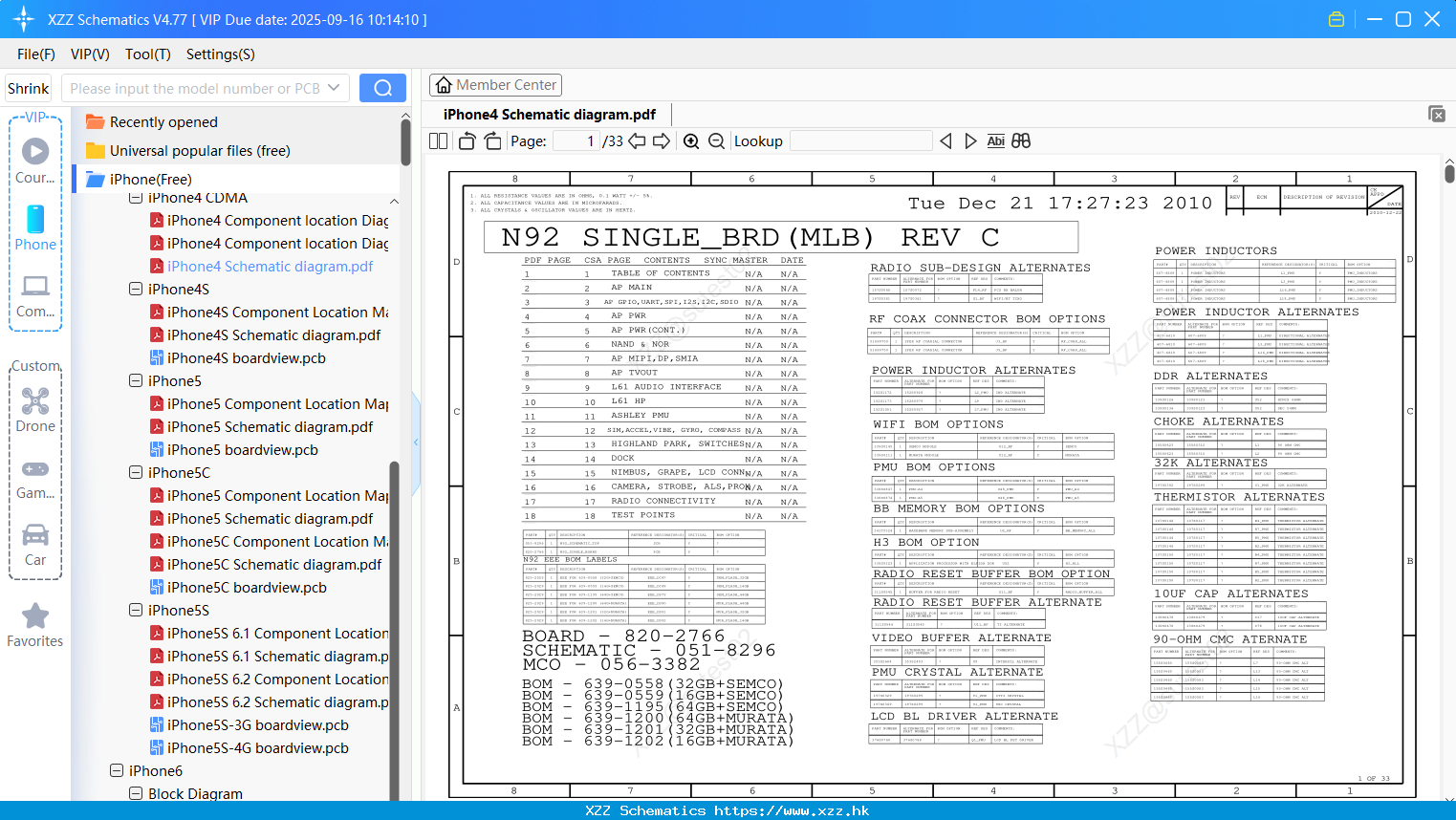Open Member Center
The height and width of the screenshot is (820, 1456).
tap(495, 85)
